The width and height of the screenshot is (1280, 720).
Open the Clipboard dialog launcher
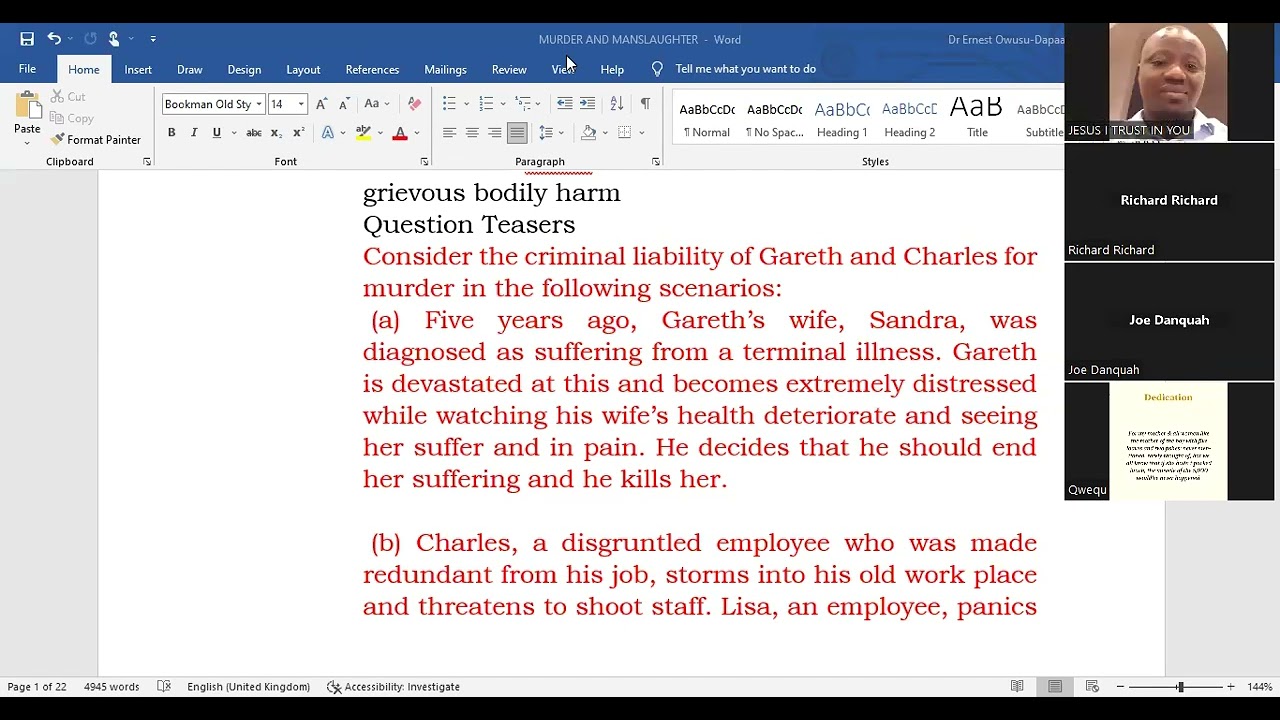coord(147,162)
